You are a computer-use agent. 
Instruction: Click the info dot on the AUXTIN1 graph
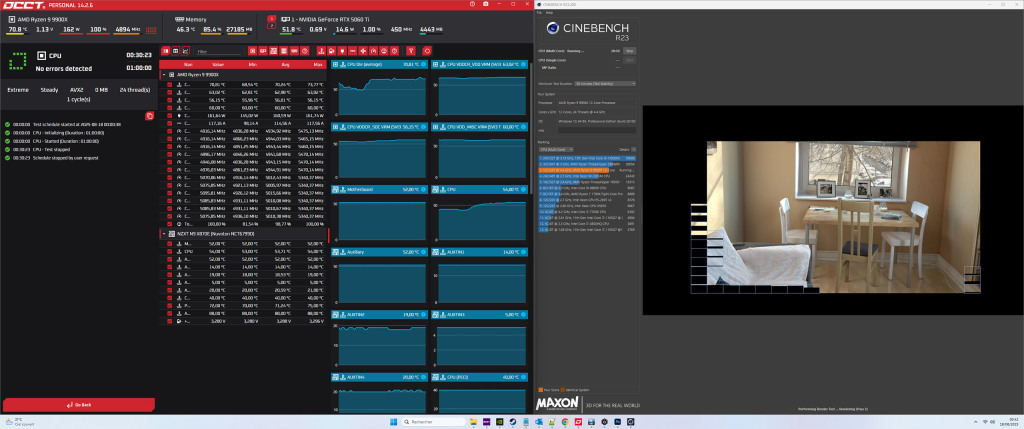(x=523, y=252)
